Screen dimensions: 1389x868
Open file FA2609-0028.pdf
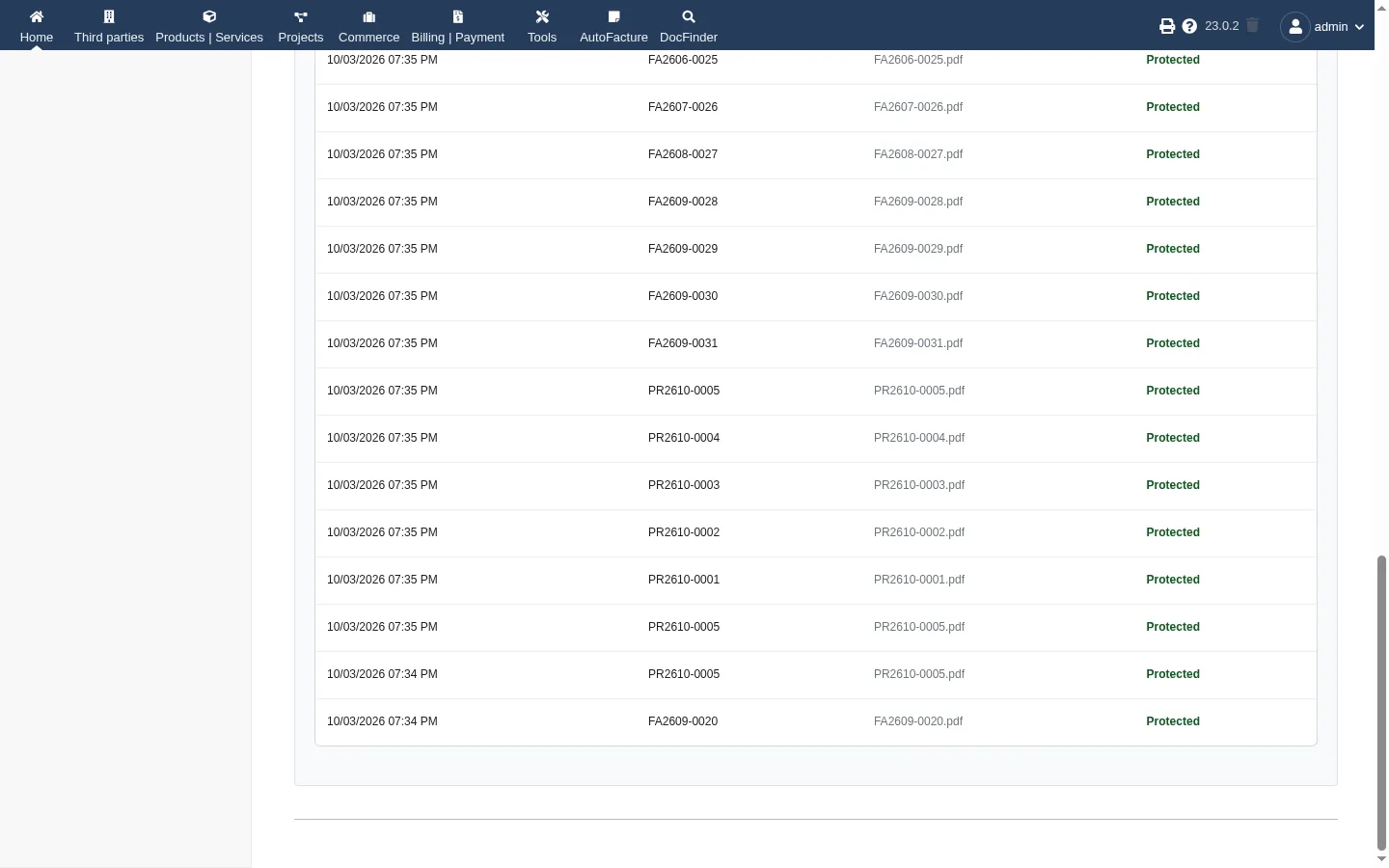918,202
